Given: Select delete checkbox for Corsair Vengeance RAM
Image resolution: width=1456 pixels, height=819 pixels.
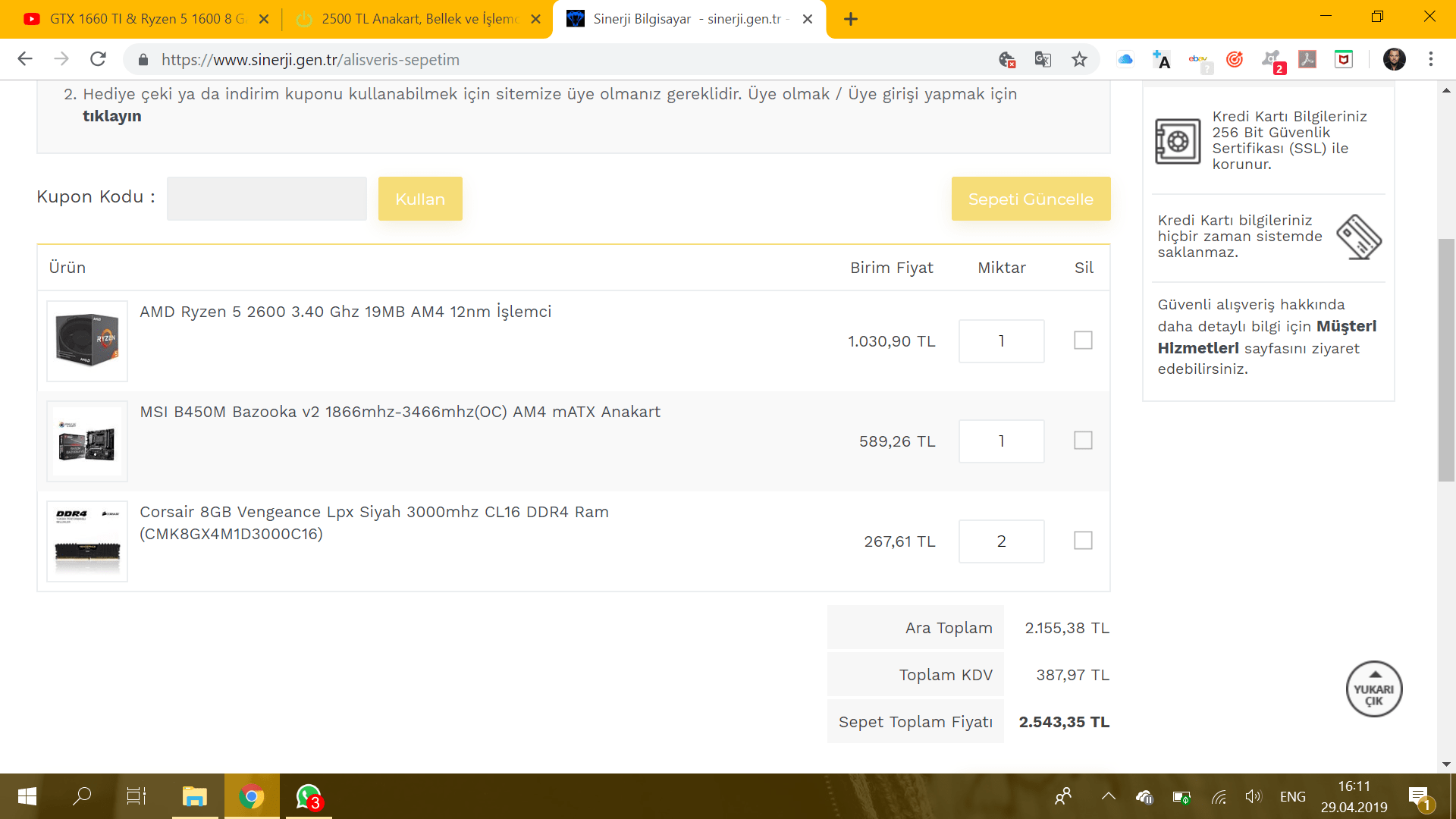Looking at the screenshot, I should (x=1083, y=541).
